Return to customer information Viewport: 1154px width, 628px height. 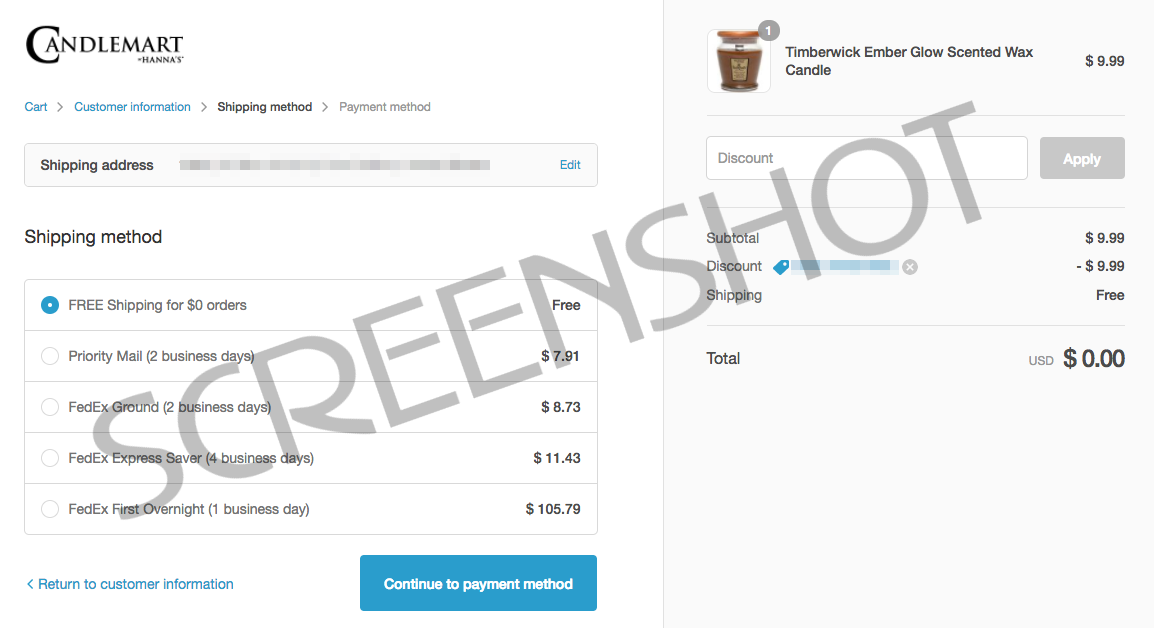coord(130,584)
